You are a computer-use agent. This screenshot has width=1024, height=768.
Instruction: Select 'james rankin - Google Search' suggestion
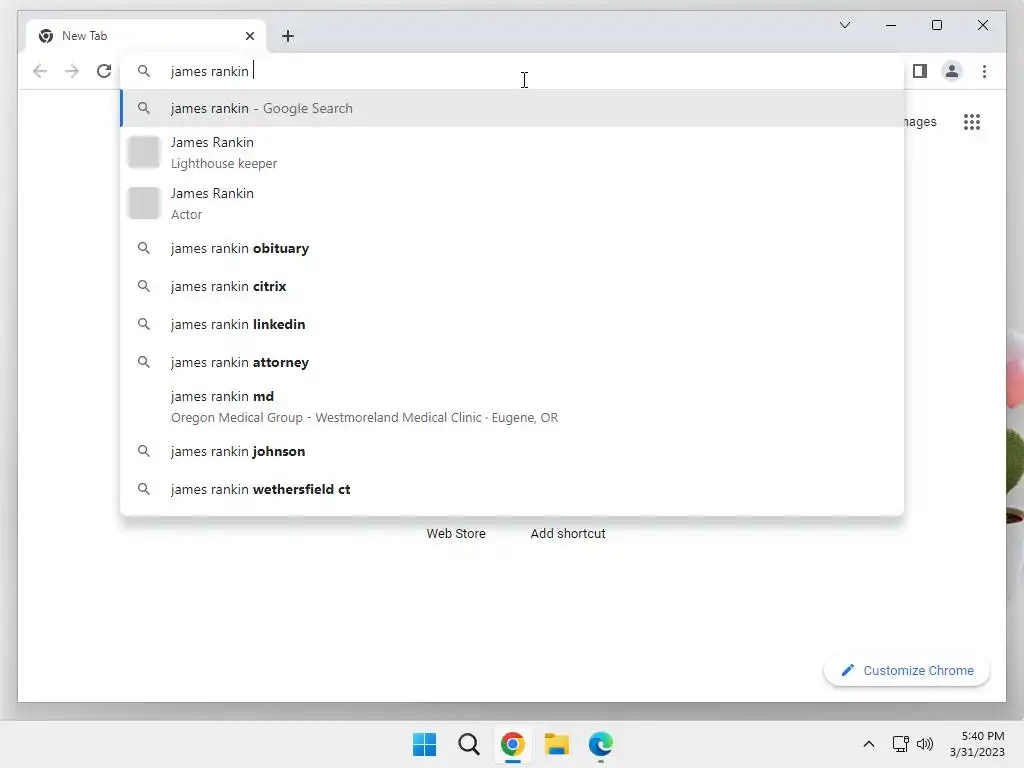(x=513, y=108)
